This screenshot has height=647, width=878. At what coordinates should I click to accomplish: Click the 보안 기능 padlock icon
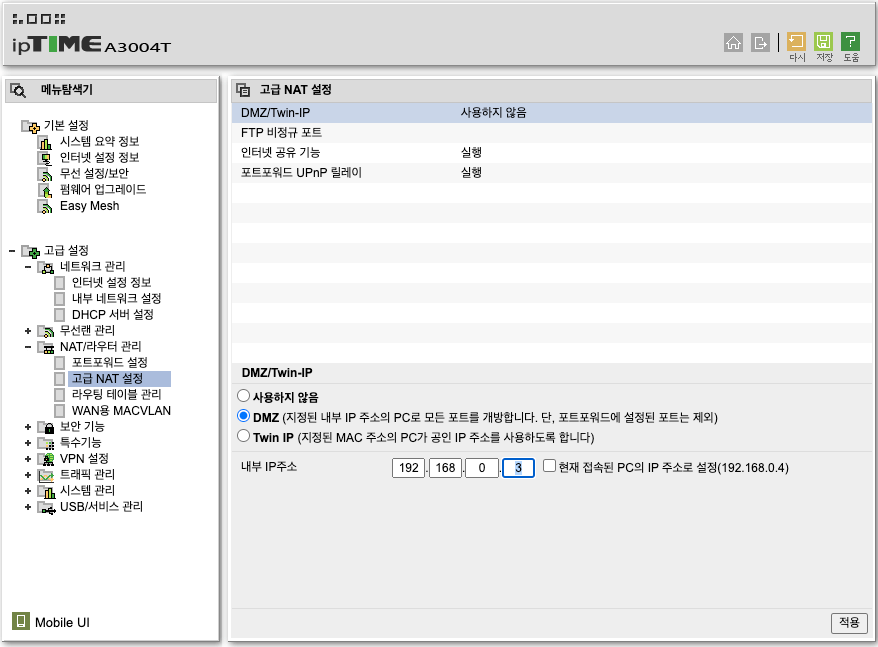(x=45, y=427)
